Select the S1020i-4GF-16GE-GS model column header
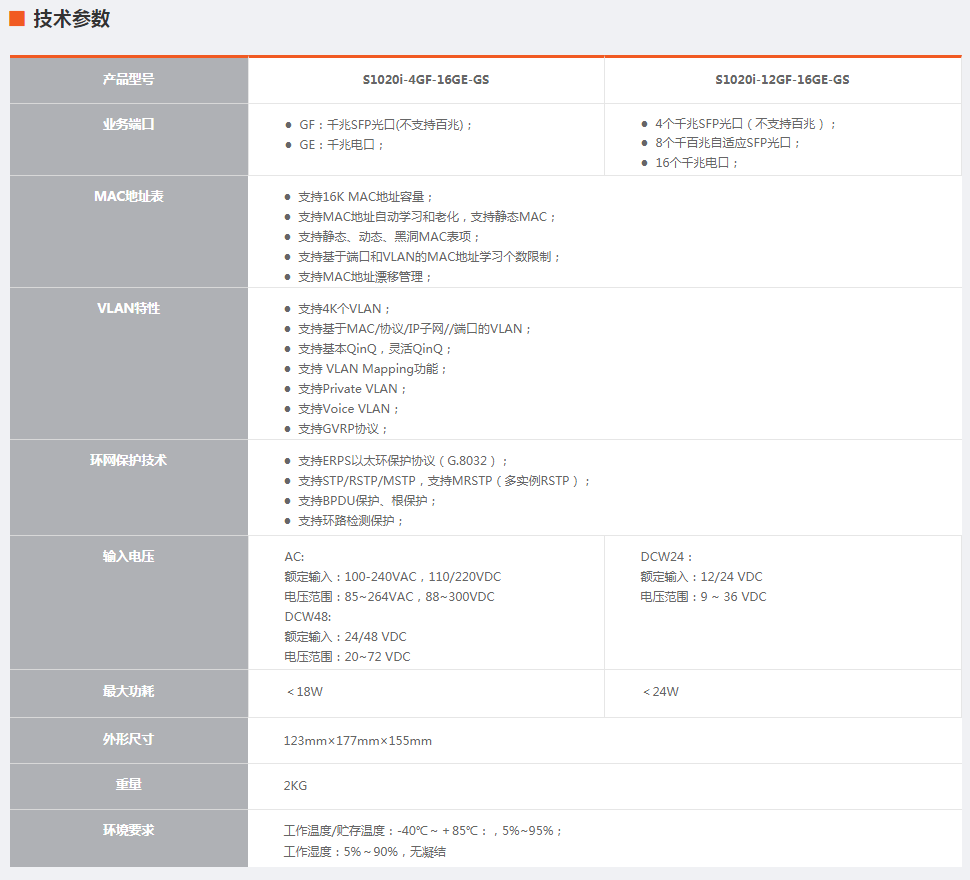The width and height of the screenshot is (970, 880). (x=426, y=80)
